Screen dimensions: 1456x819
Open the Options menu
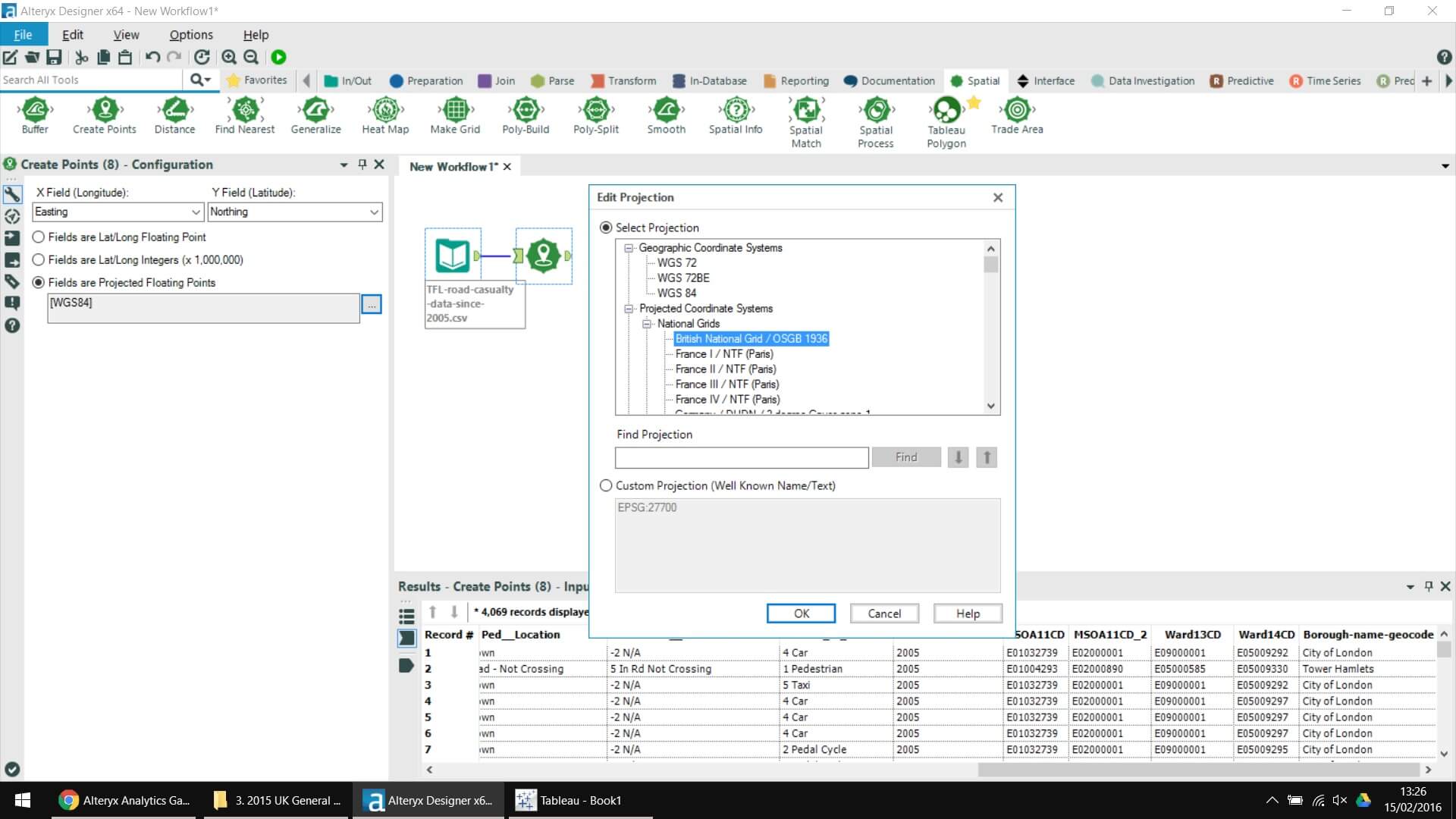pyautogui.click(x=190, y=35)
